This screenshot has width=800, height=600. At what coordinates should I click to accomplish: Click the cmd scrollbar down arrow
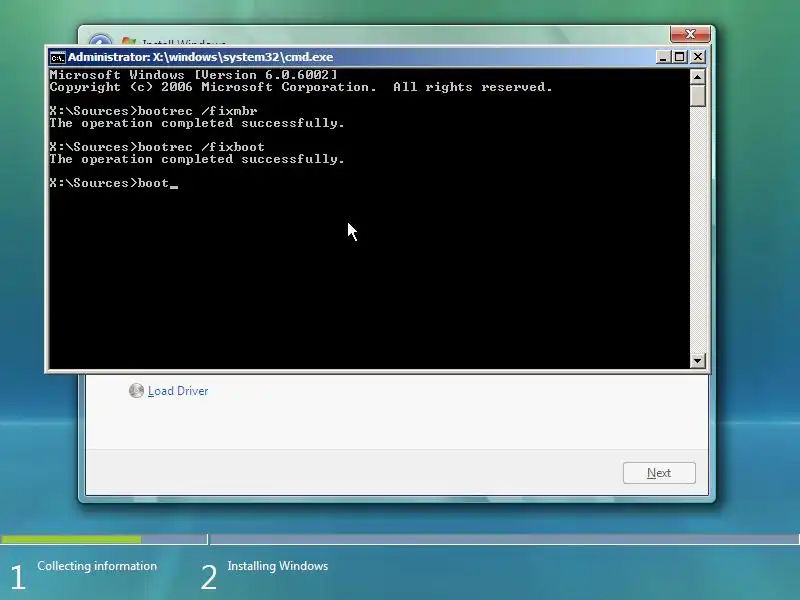click(x=697, y=361)
